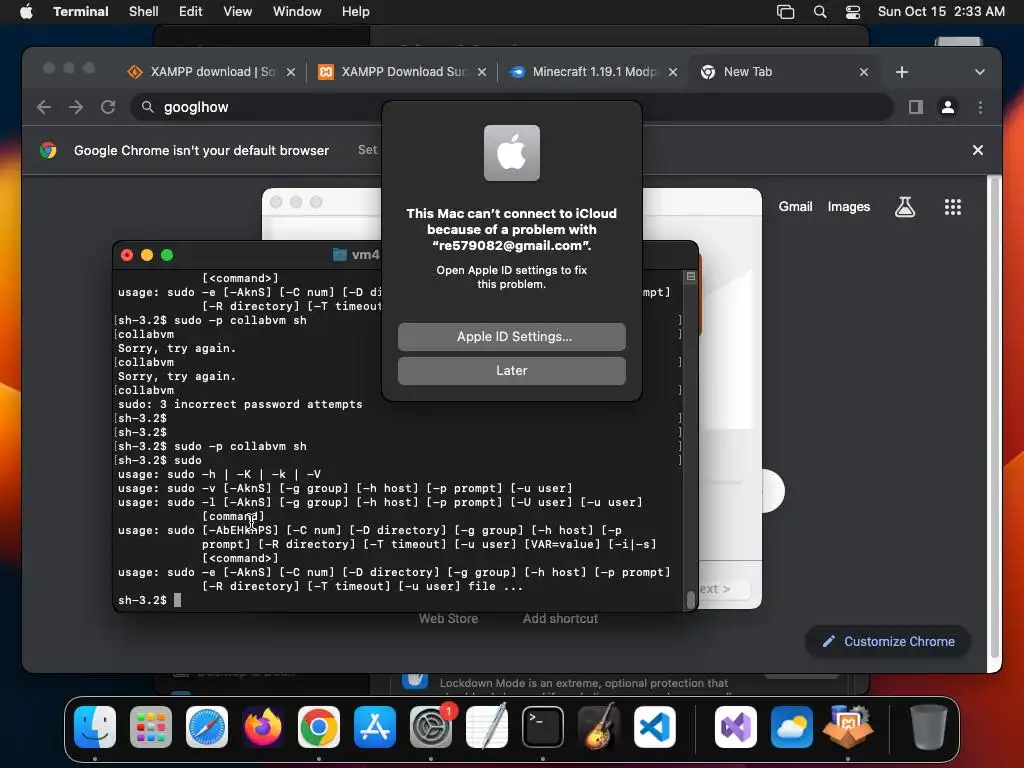Screen dimensions: 1024x768
Task: Click the Chrome page vertical scrollbar
Action: click(x=995, y=418)
